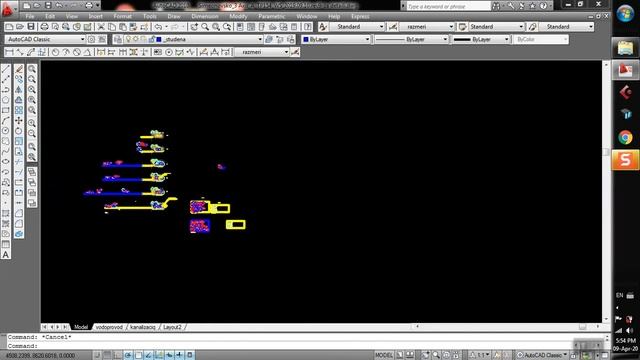Image resolution: width=640 pixels, height=360 pixels.
Task: Select the Erase modify tool
Action: coord(19,69)
